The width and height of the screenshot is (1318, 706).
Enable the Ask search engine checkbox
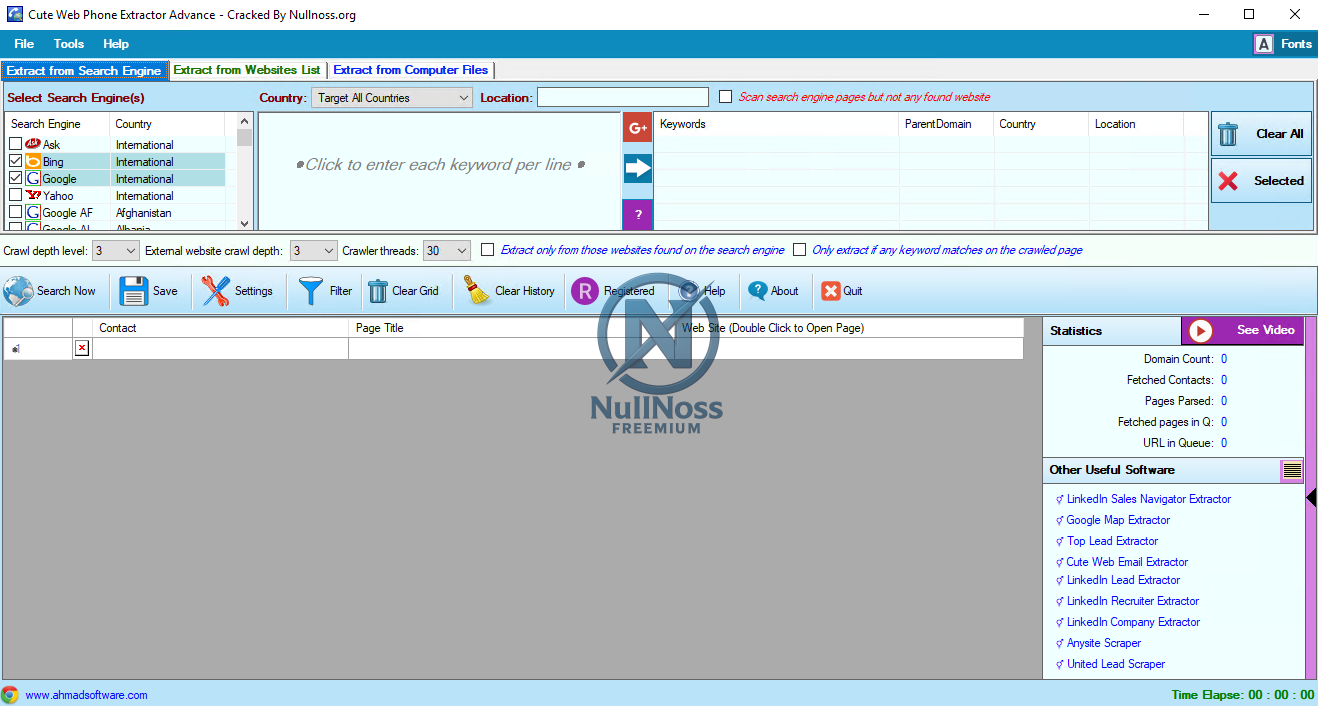[x=15, y=145]
